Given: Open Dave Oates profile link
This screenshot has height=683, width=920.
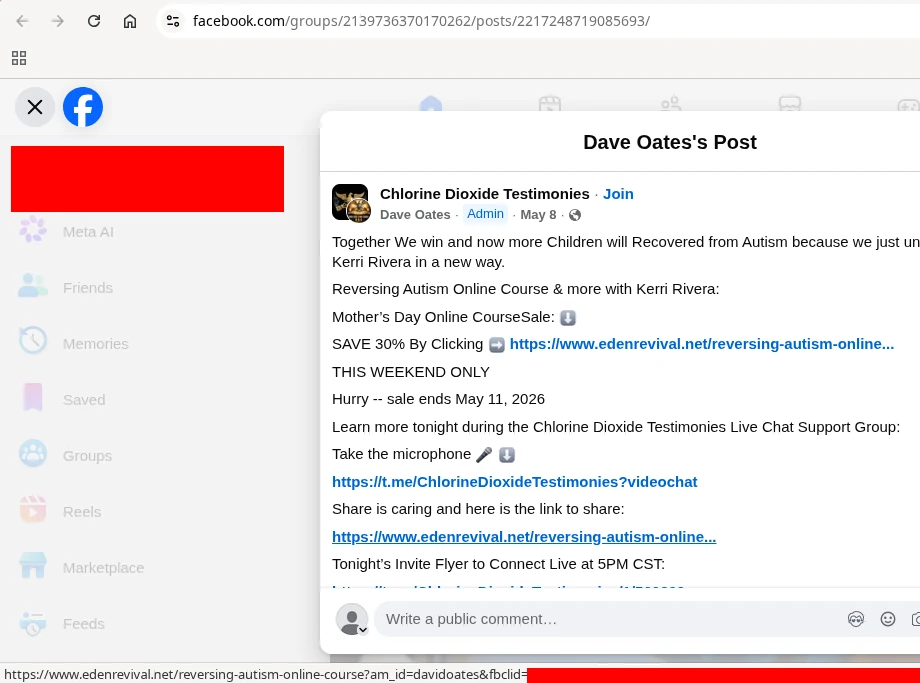Looking at the screenshot, I should point(415,215).
